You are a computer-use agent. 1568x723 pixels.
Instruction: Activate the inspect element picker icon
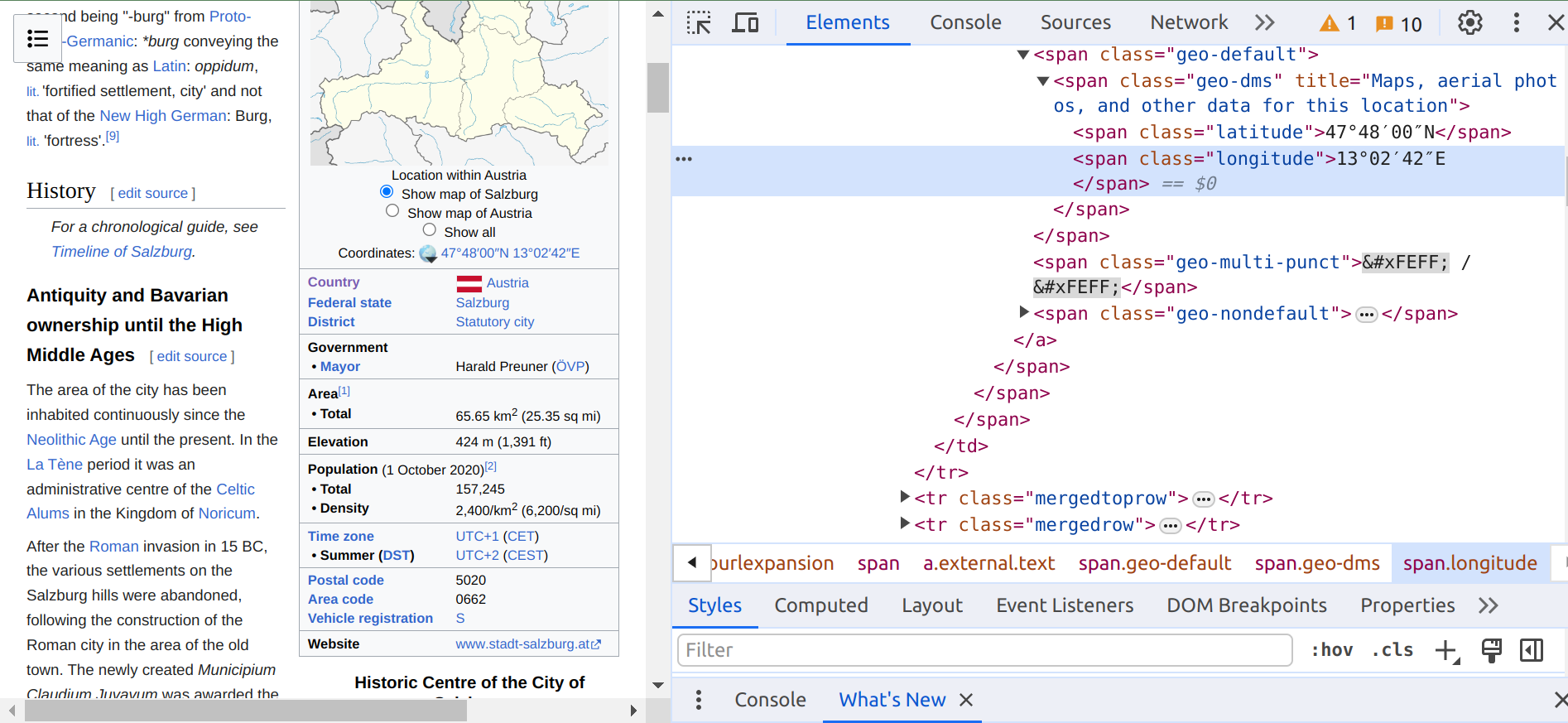[699, 22]
